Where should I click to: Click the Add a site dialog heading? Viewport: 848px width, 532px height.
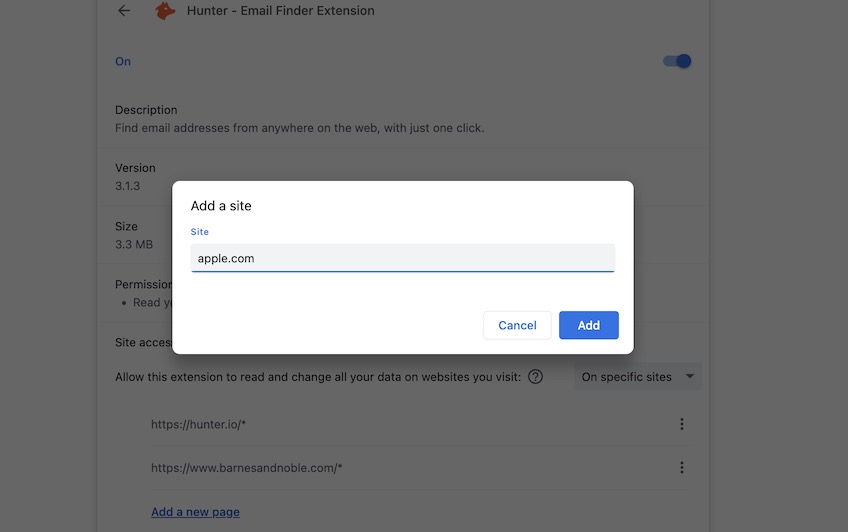click(221, 206)
